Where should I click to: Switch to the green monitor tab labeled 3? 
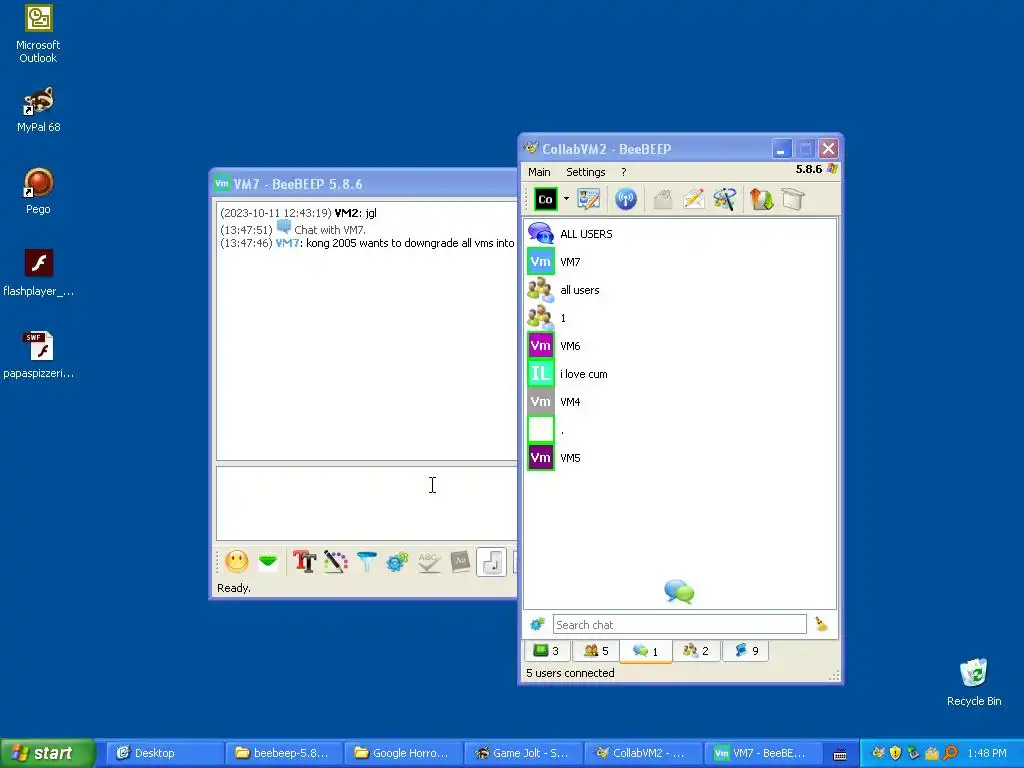(547, 650)
